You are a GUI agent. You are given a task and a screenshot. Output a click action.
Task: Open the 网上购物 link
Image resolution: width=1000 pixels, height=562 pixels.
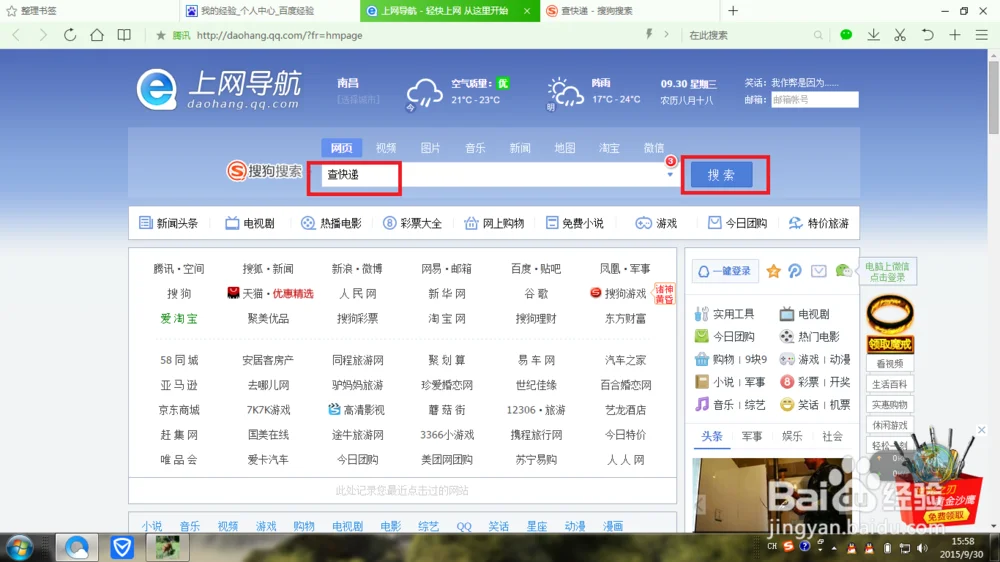pos(494,223)
